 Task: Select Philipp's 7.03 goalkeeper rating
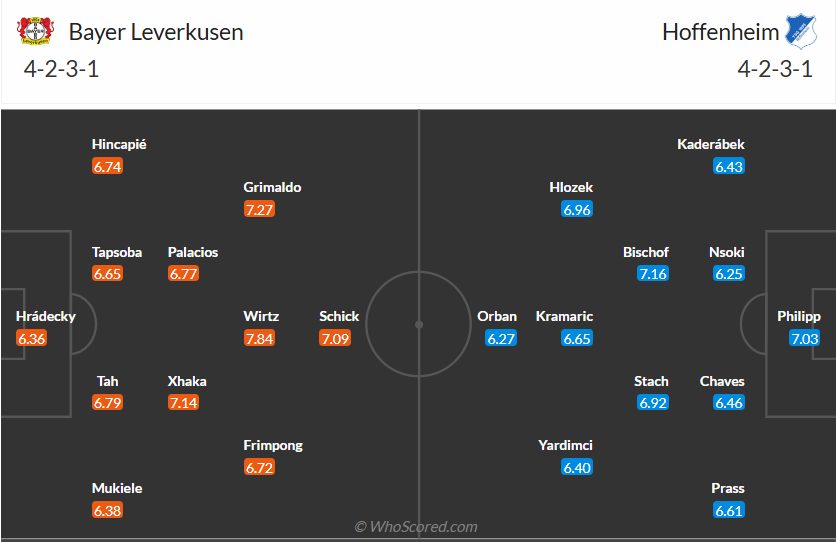[804, 338]
